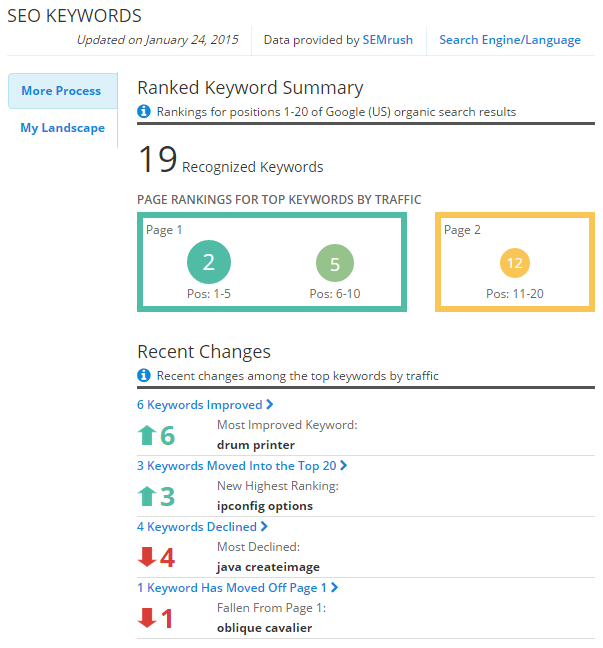
Task: Click the Page 2 label
Action: pyautogui.click(x=462, y=230)
